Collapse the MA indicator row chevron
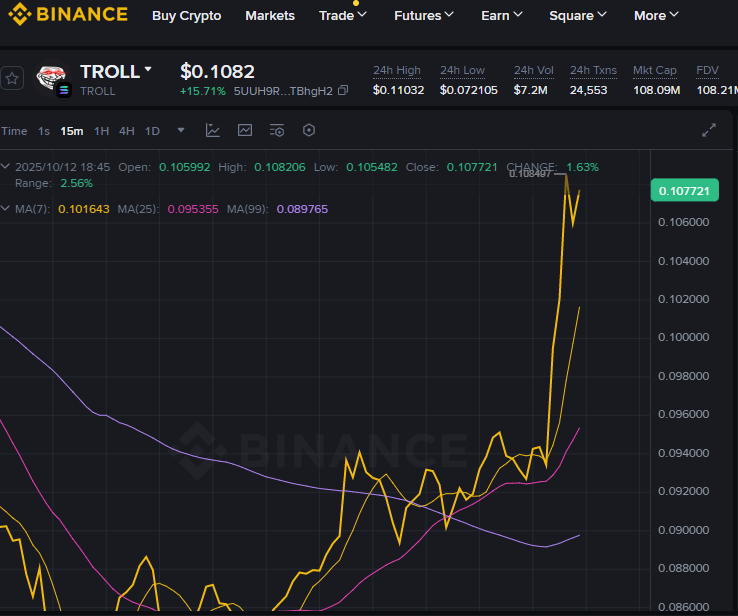Viewport: 738px width, 616px height. [x=5, y=208]
